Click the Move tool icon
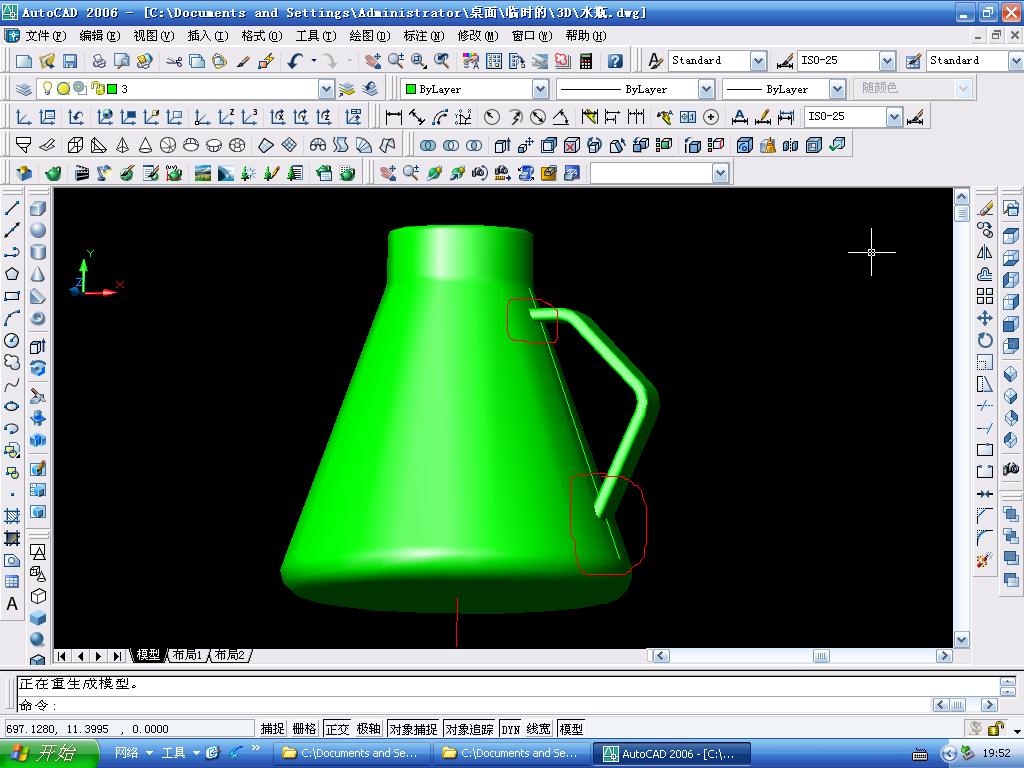 tap(985, 318)
